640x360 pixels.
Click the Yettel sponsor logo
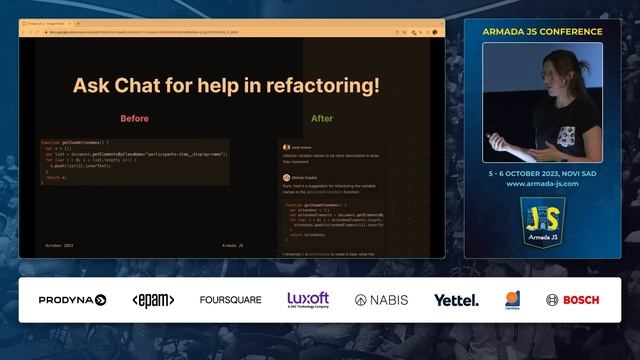pos(456,300)
